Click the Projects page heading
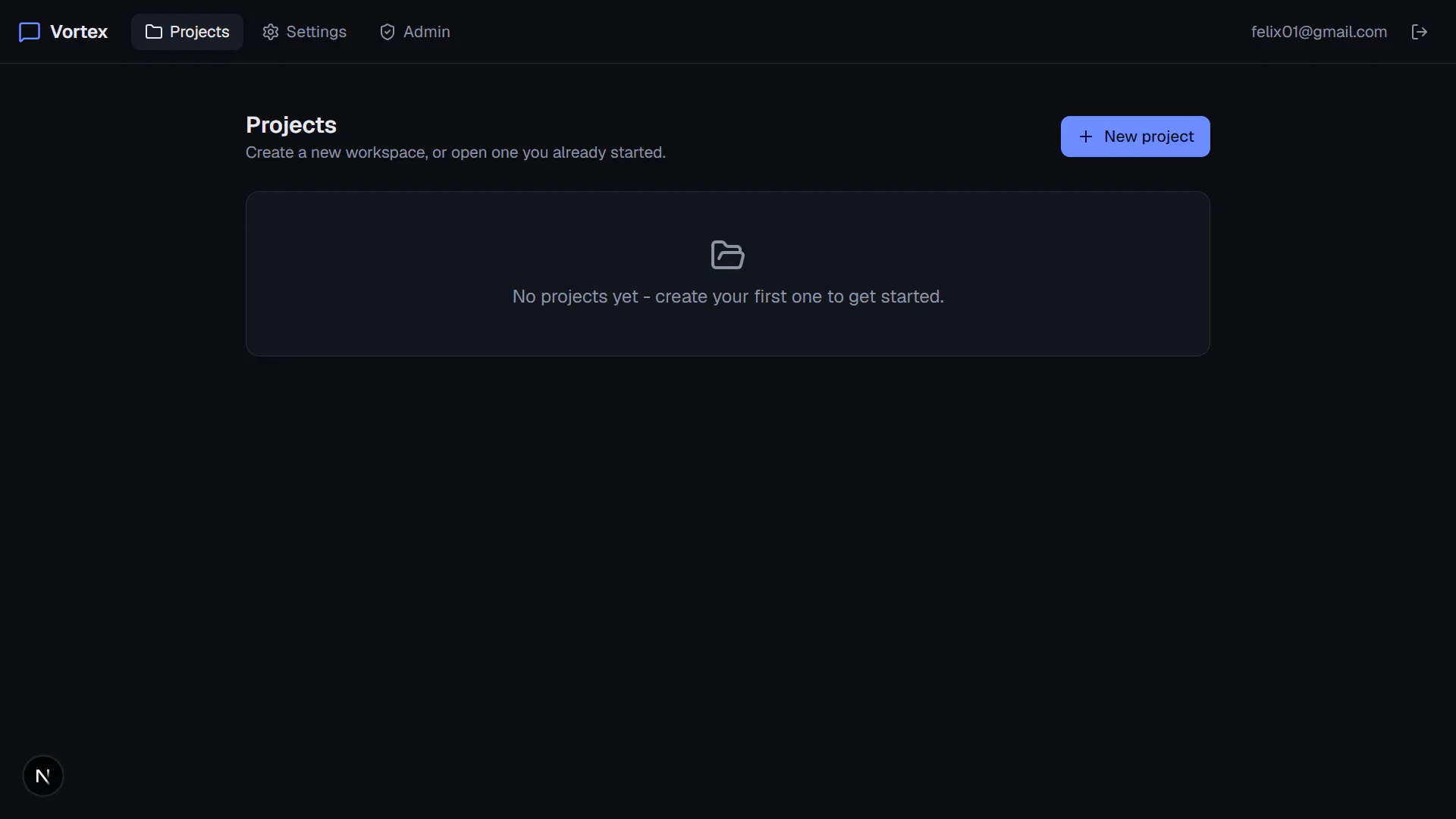This screenshot has width=1456, height=819. [x=291, y=125]
